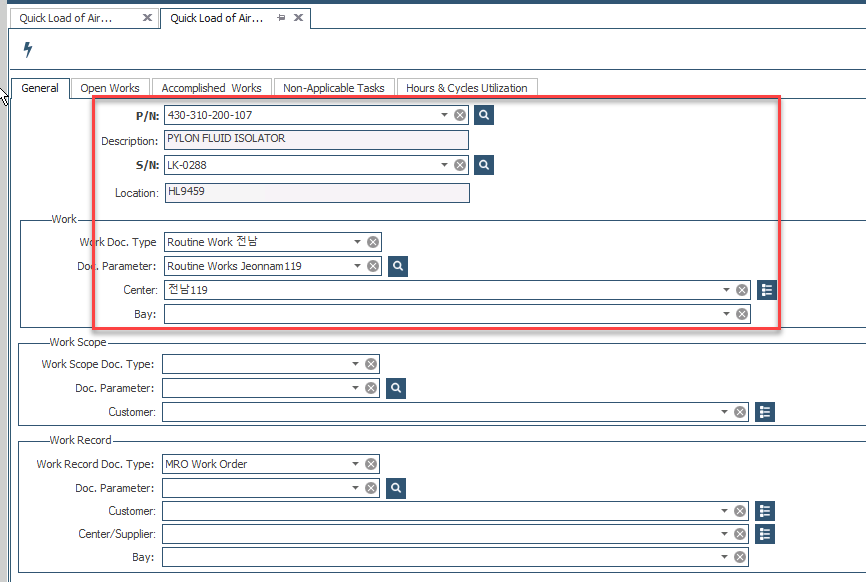The image size is (866, 582).
Task: Search for P/N using magnifier icon
Action: 484,115
